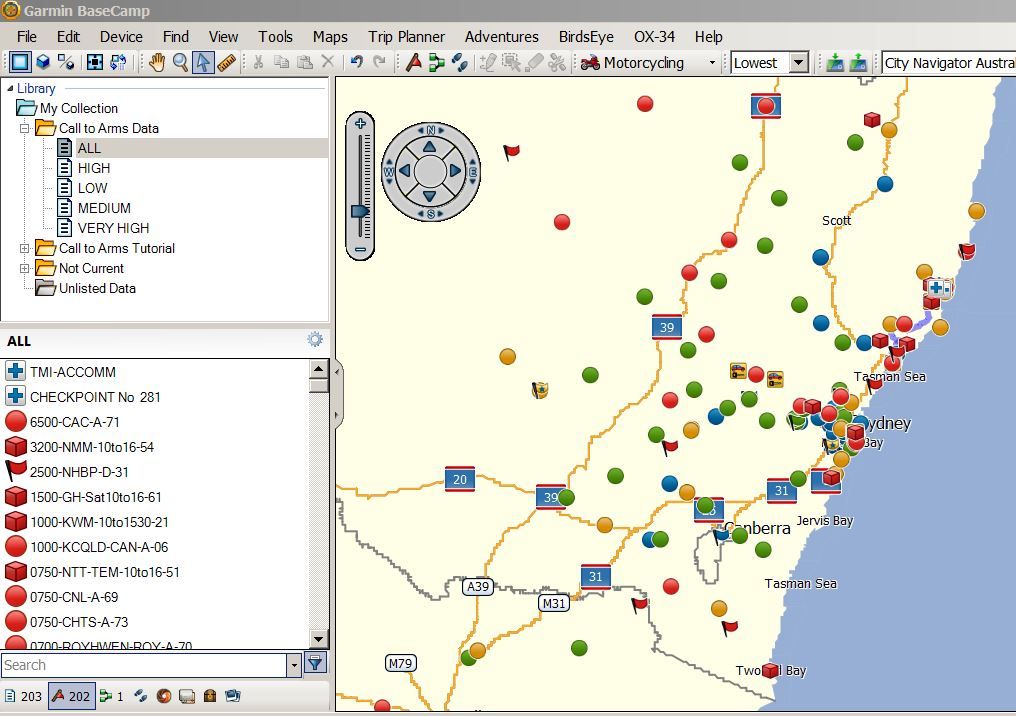1016x716 pixels.
Task: Click the gear options icon beside ALL
Action: pyautogui.click(x=315, y=340)
